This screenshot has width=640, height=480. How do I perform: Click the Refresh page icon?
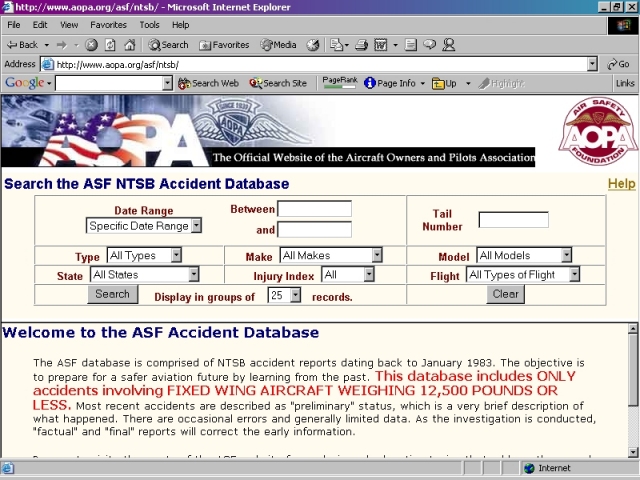pyautogui.click(x=110, y=45)
